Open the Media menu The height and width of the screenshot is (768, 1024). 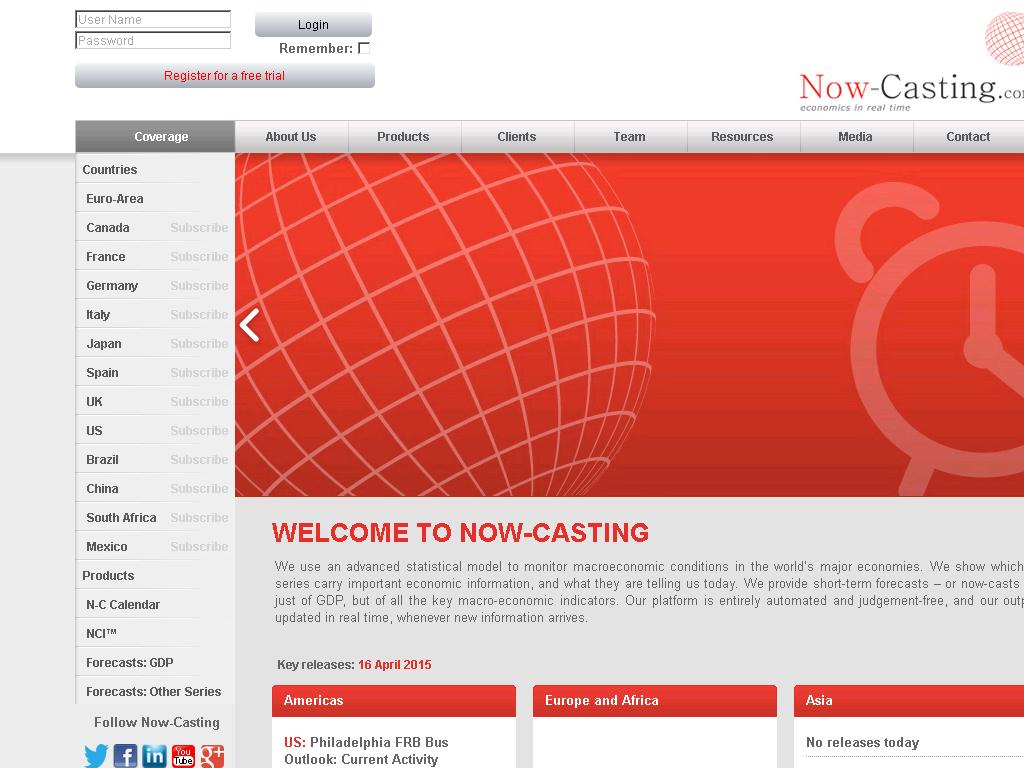coord(856,136)
